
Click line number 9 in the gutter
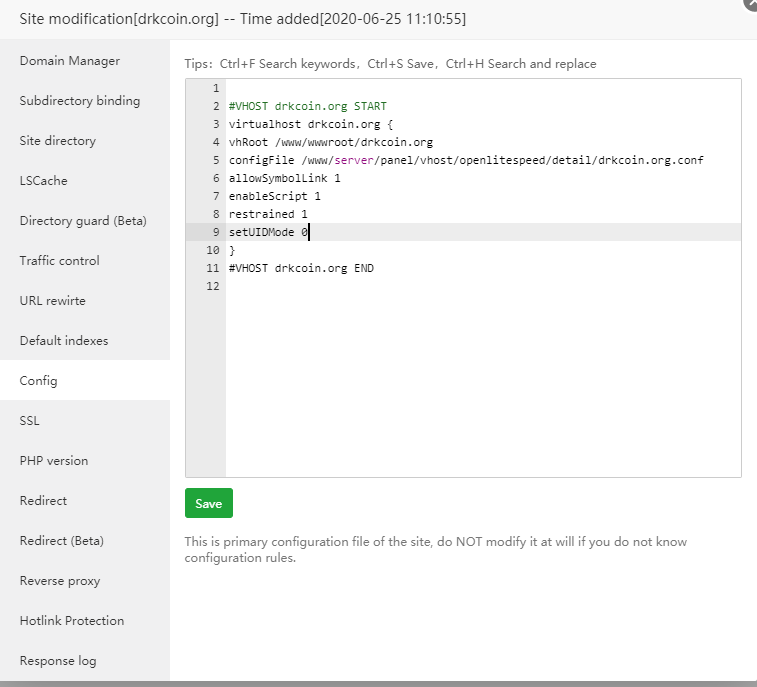[214, 232]
